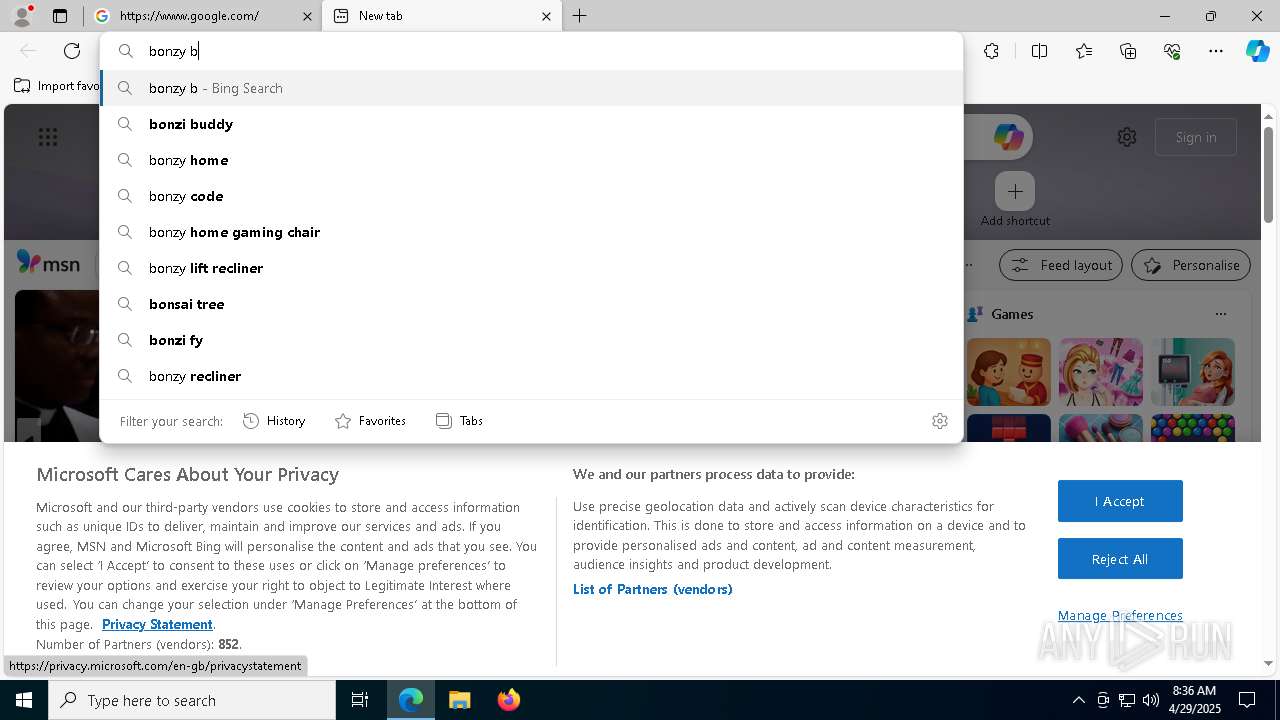Open the Collections icon

coord(1128,51)
